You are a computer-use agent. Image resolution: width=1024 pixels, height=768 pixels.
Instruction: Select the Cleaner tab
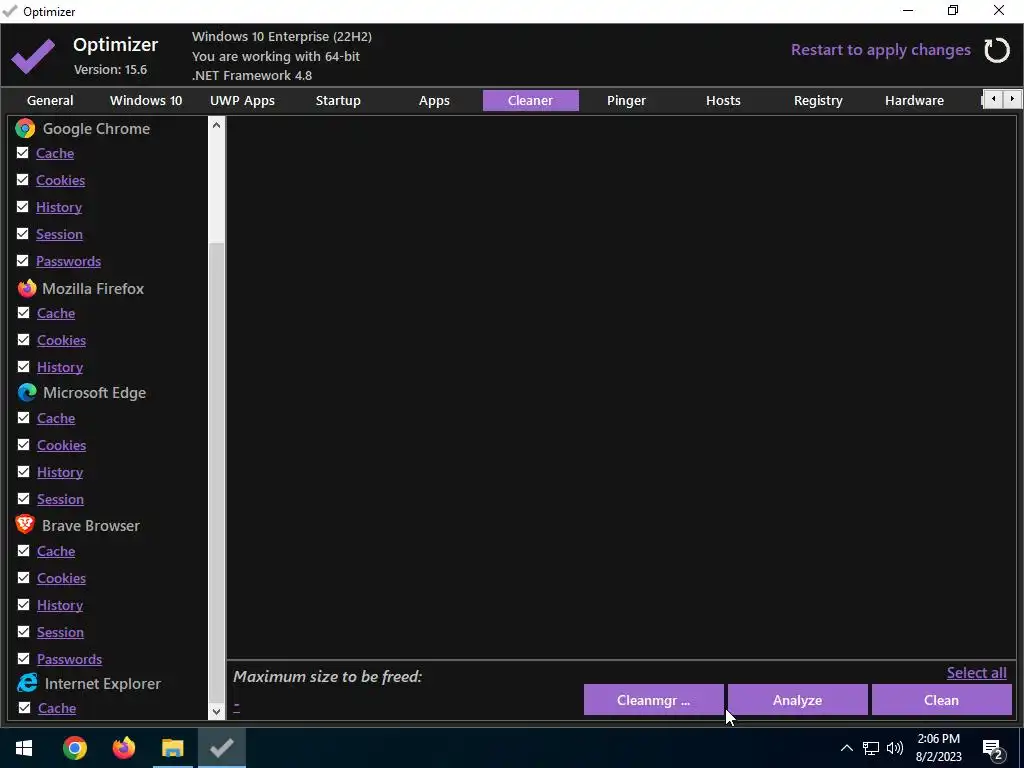(530, 101)
